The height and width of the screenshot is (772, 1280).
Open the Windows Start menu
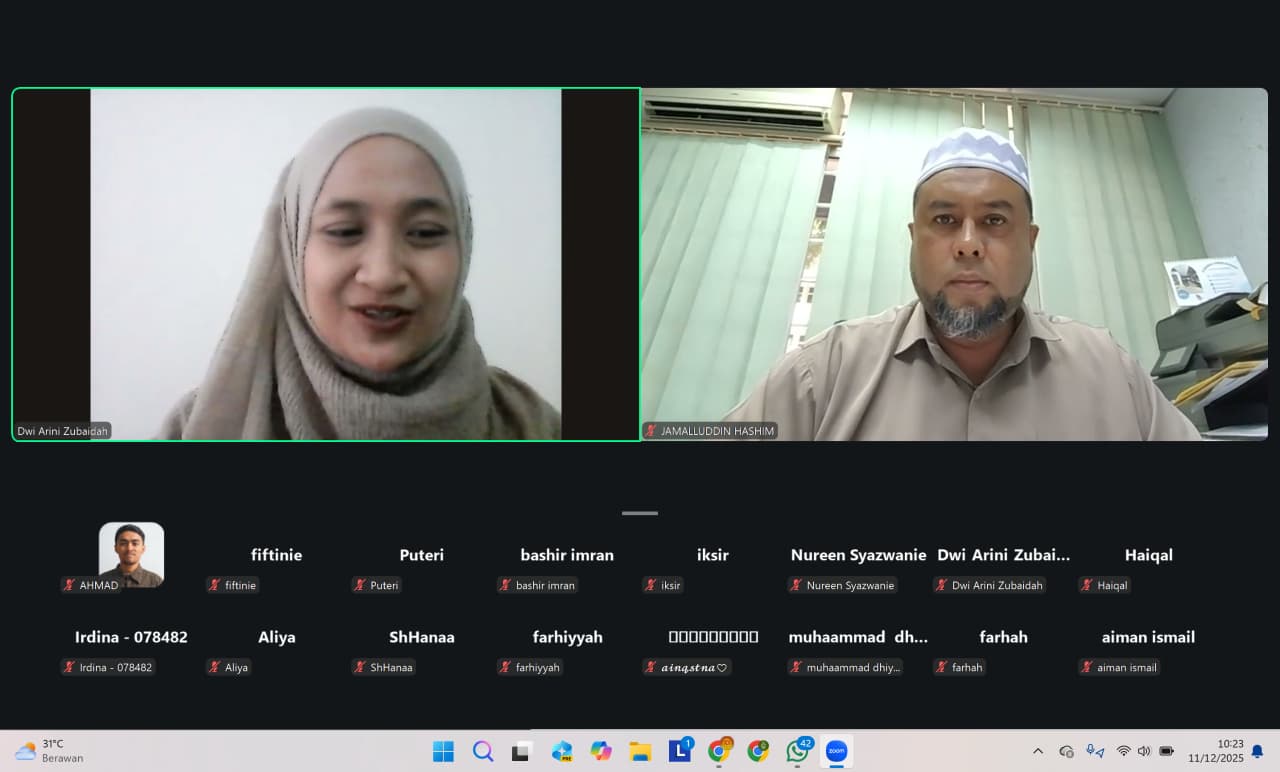point(443,751)
